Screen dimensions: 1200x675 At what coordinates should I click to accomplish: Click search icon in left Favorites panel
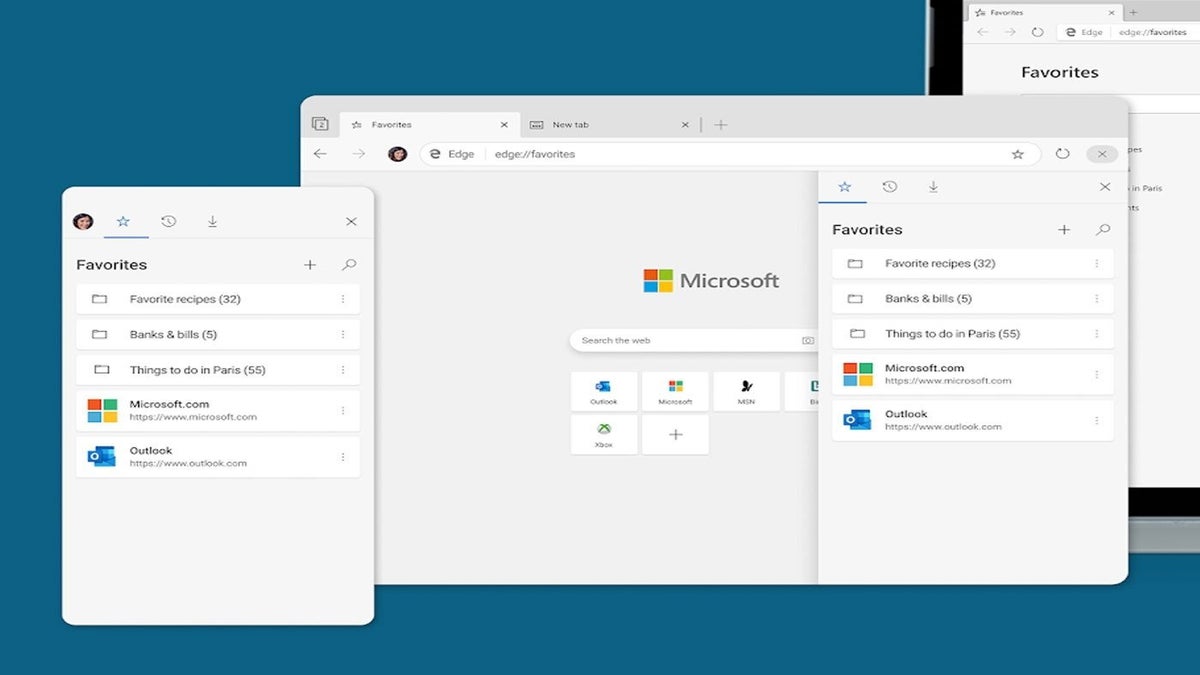pyautogui.click(x=349, y=265)
